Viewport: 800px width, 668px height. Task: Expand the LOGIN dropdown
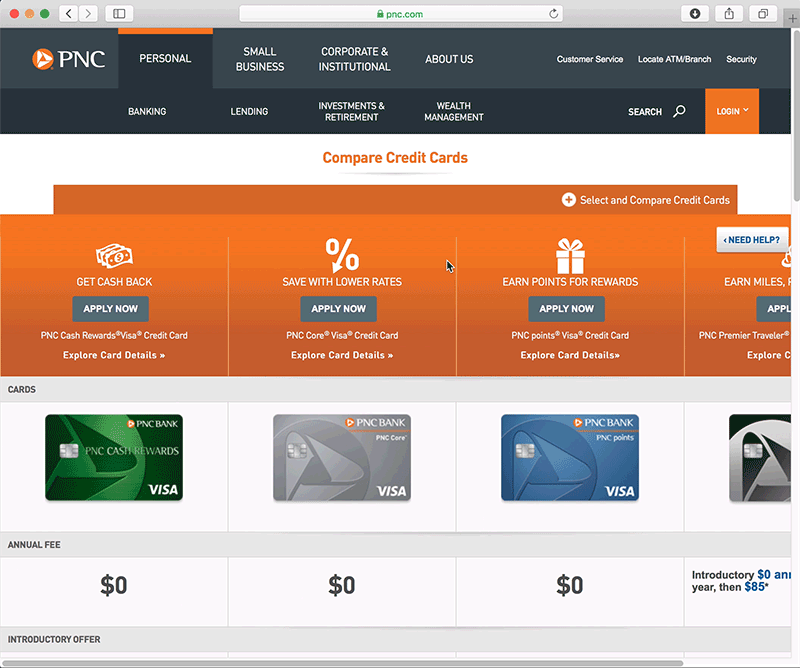tap(732, 111)
